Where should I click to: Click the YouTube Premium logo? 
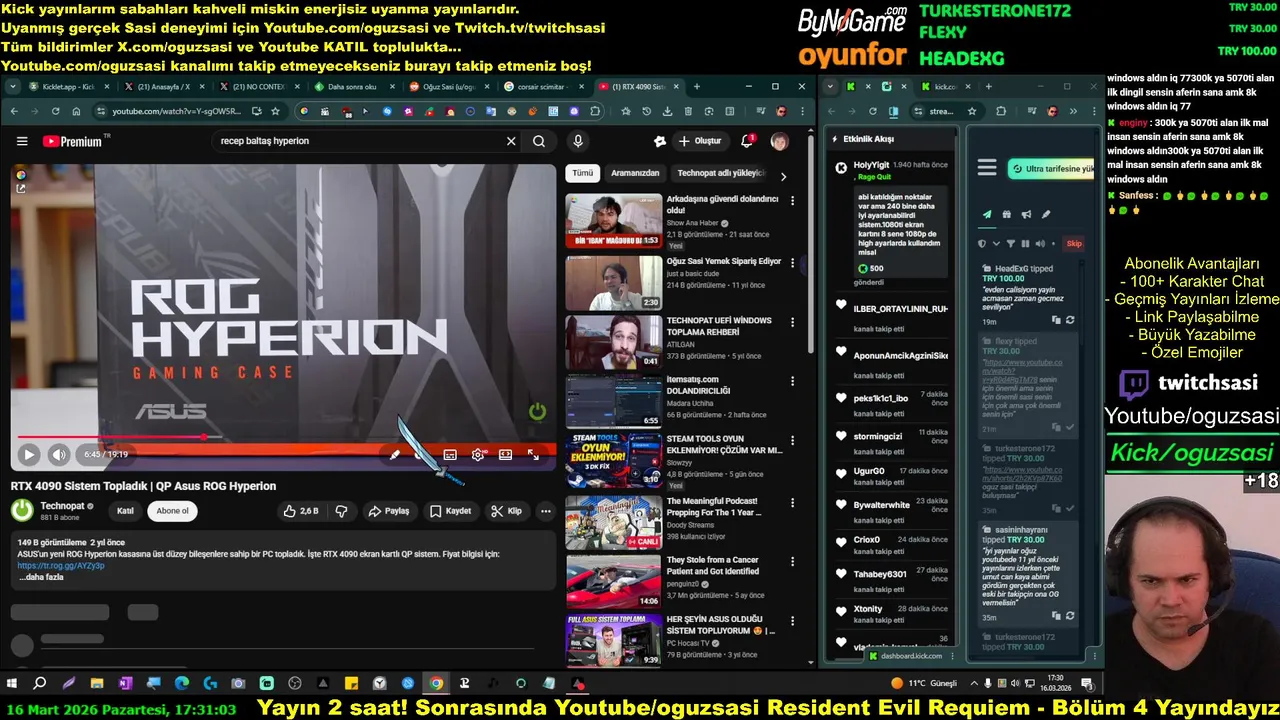[x=72, y=141]
